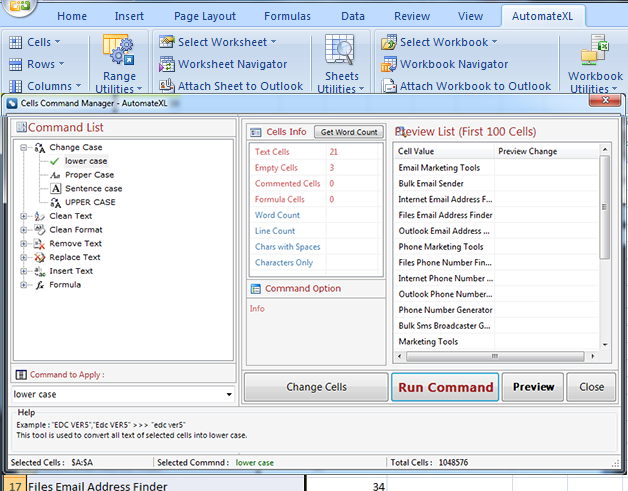Viewport: 628px width, 491px height.
Task: Click the Marketing Tools preview row
Action: coord(496,342)
